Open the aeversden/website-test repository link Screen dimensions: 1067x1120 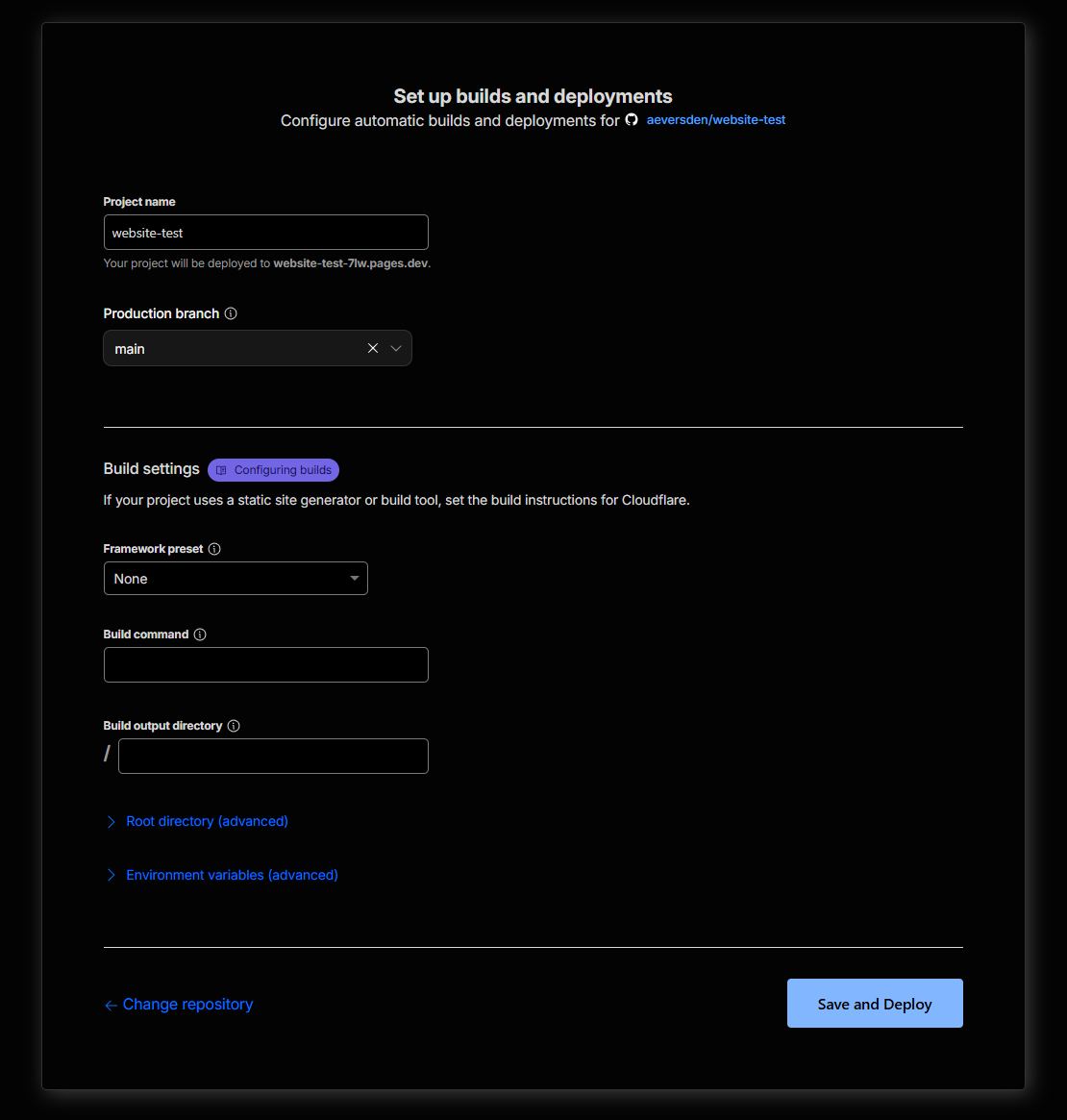coord(715,120)
